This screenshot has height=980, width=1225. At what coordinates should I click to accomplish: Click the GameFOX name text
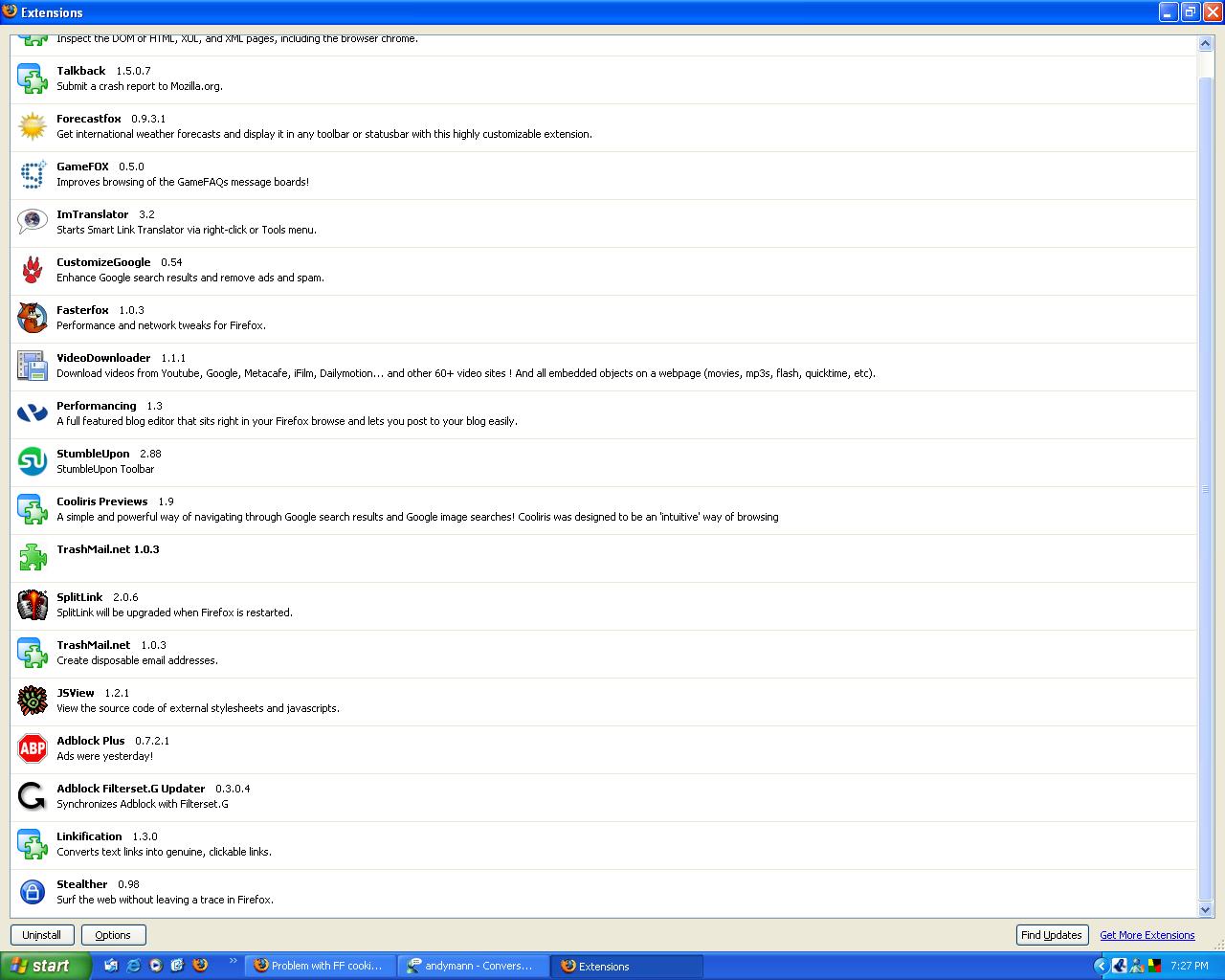pos(82,167)
